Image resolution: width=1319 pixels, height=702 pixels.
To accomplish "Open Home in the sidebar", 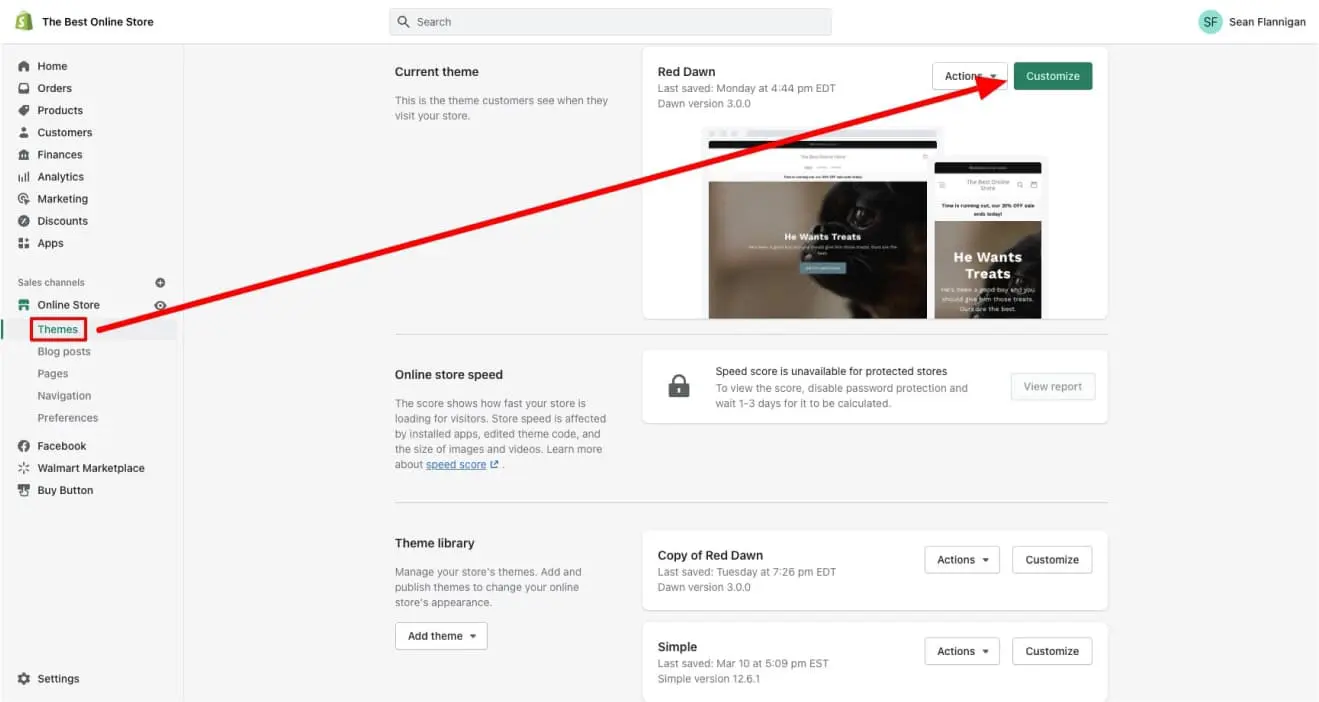I will pos(53,66).
